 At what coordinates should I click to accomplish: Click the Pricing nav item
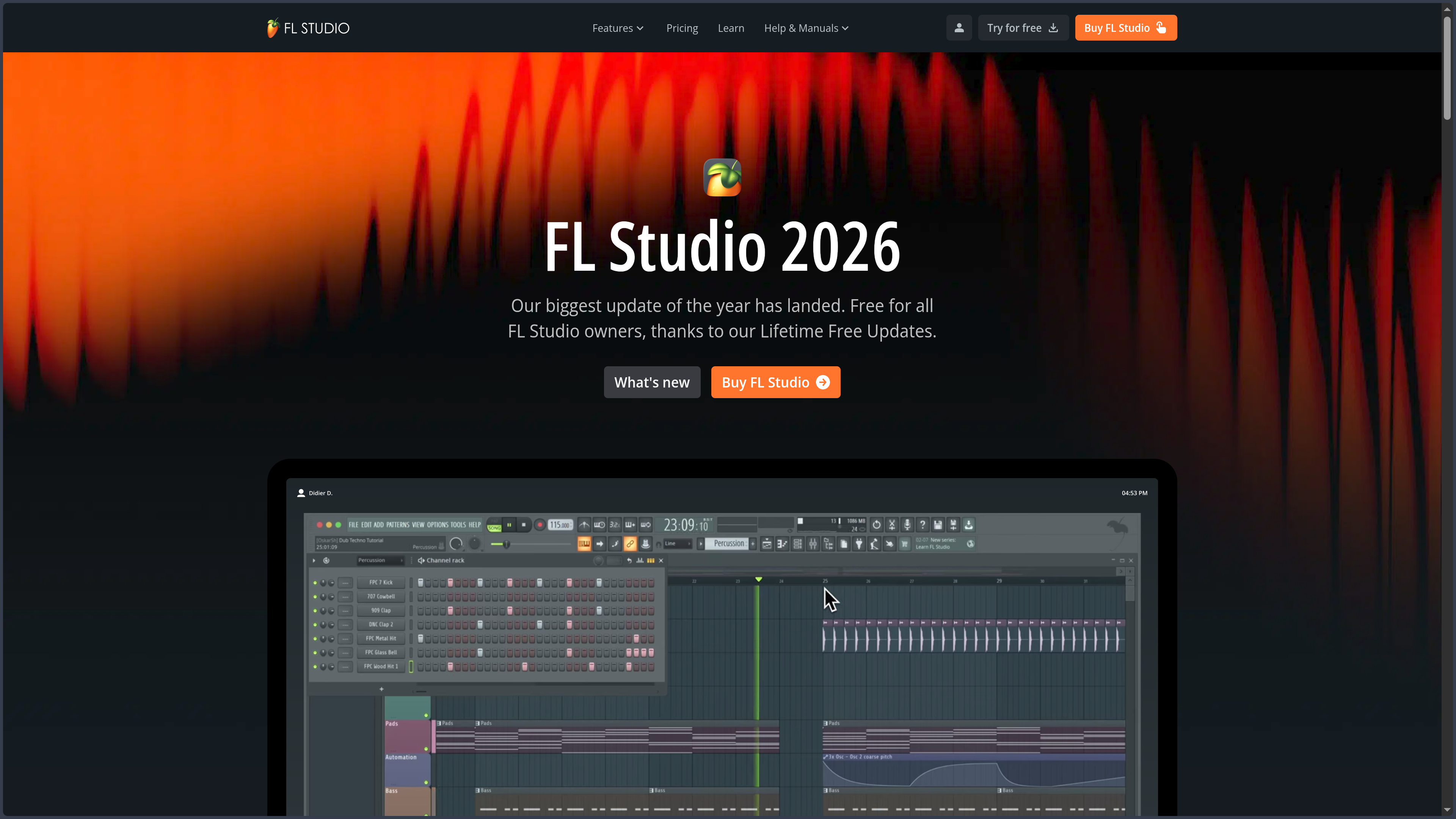pyautogui.click(x=682, y=28)
